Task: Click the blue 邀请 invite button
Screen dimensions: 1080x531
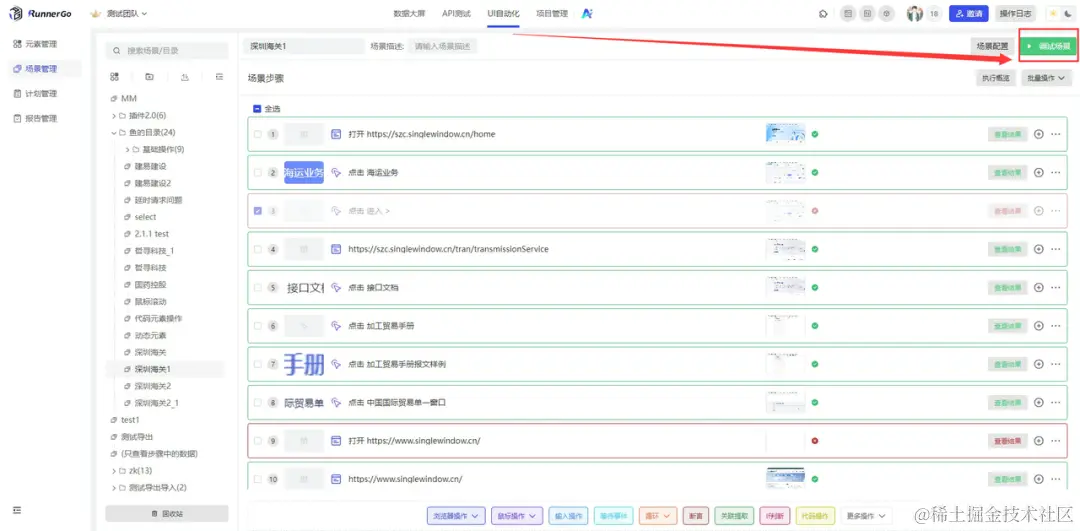Action: coord(968,14)
